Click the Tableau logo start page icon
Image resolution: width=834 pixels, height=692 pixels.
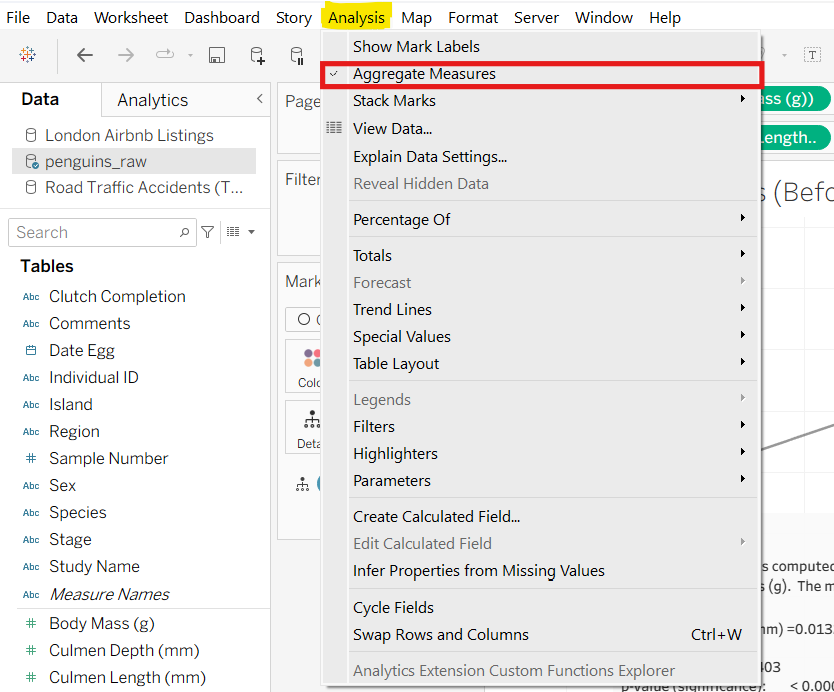pyautogui.click(x=28, y=55)
